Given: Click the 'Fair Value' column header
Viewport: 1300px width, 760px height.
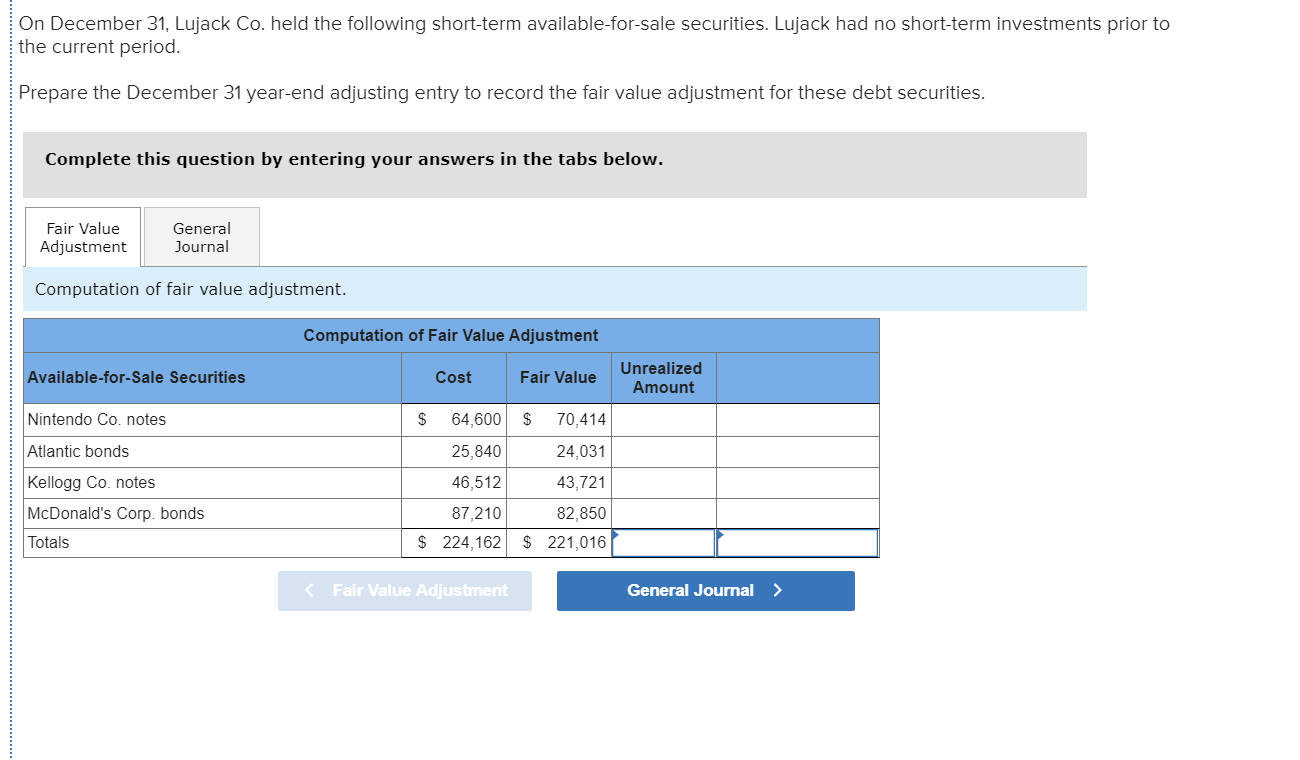Looking at the screenshot, I should click(558, 378).
